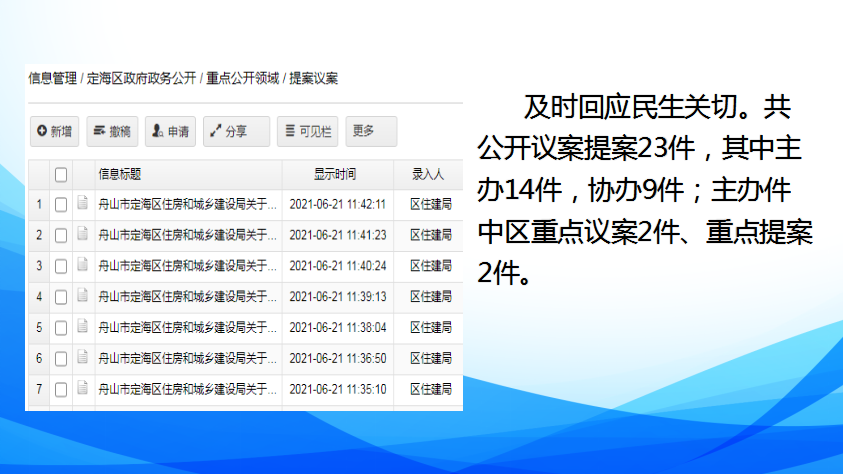Sort by the 显示时间 column header

(335, 175)
